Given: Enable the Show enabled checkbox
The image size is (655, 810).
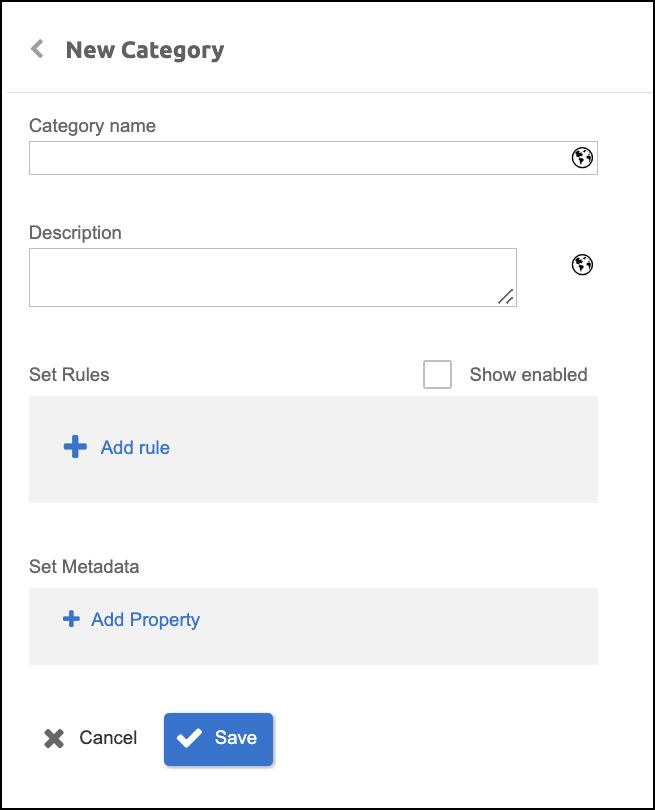Looking at the screenshot, I should tap(437, 375).
